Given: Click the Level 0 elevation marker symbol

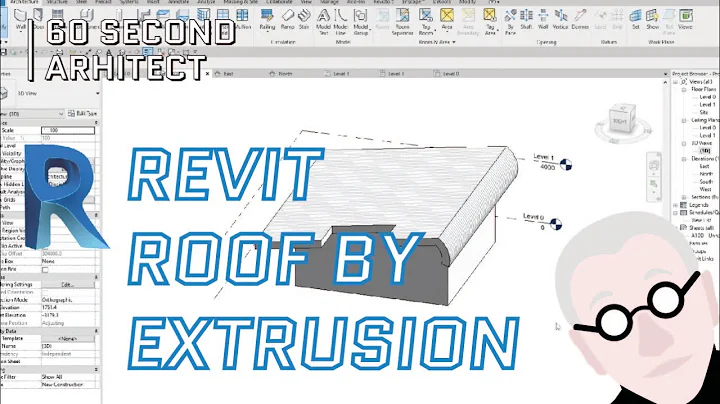Looking at the screenshot, I should click(x=556, y=224).
